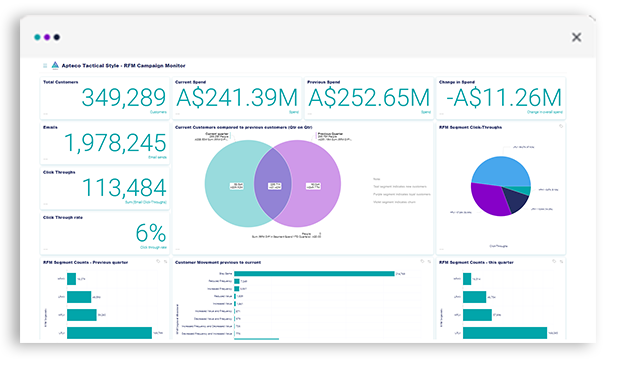Click the 'Email sends' caption under 1,978,245
Image resolution: width=640 pixels, height=380 pixels.
157,157
